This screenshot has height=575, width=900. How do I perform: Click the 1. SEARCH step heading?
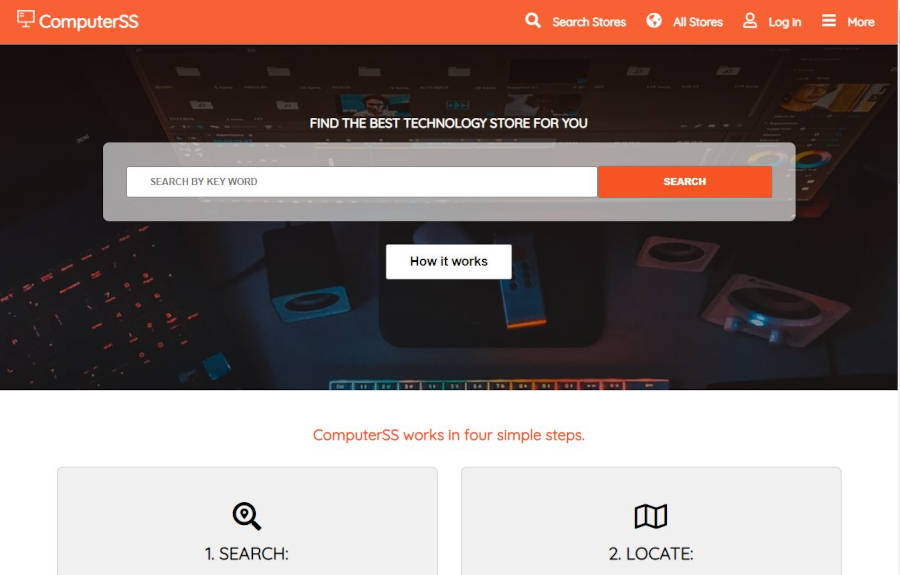pyautogui.click(x=247, y=554)
